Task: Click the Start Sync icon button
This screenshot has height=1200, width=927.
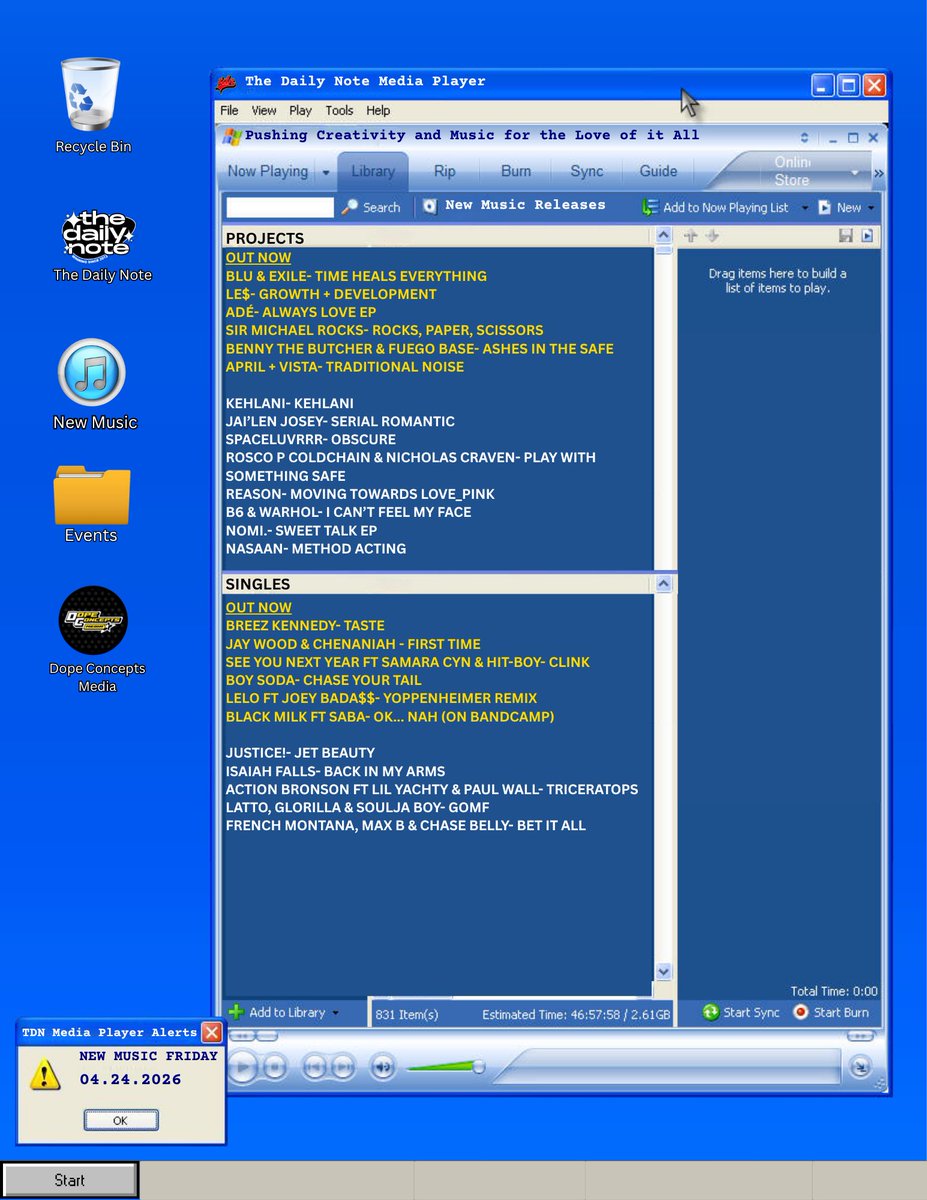Action: (x=711, y=1012)
